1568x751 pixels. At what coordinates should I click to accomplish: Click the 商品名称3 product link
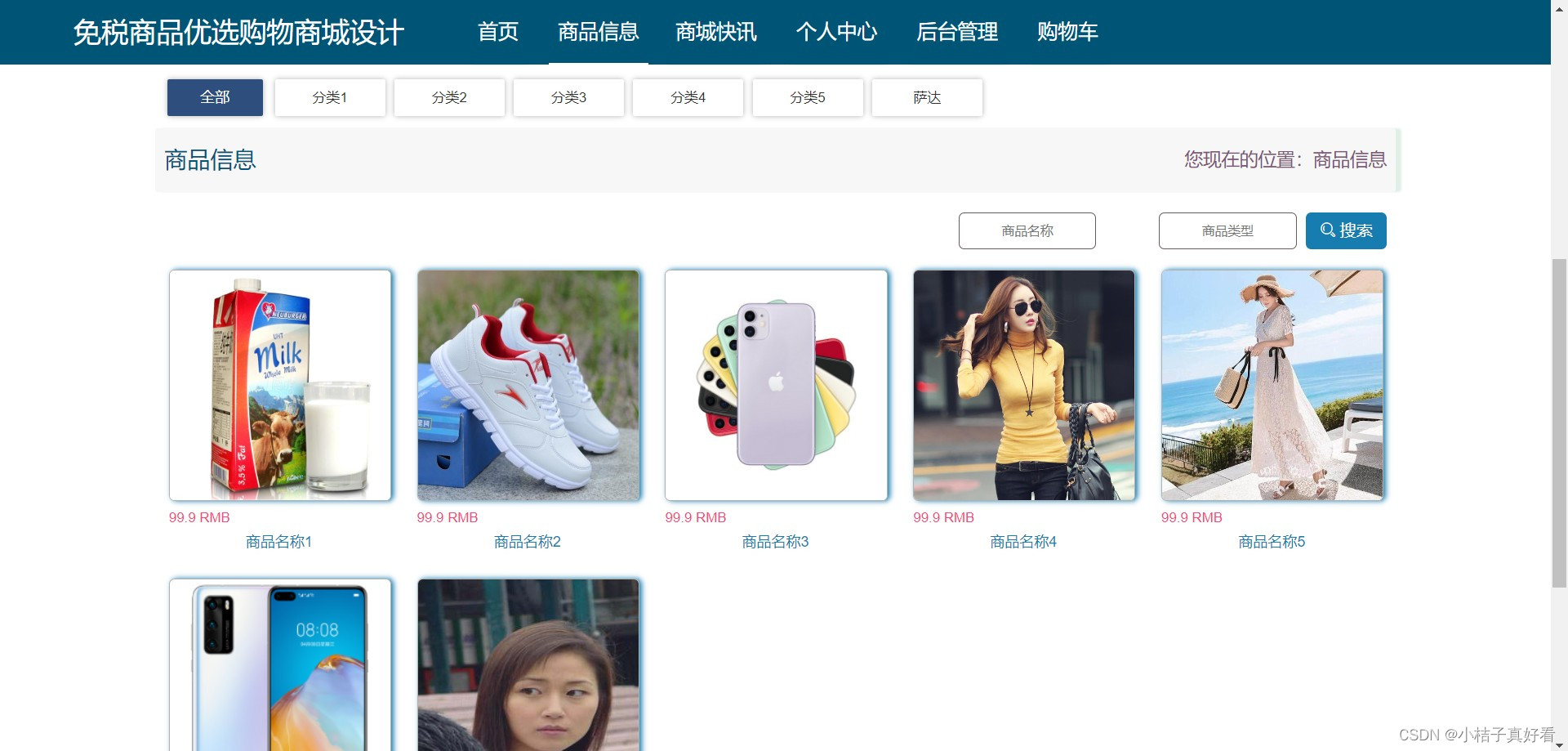[x=776, y=542]
